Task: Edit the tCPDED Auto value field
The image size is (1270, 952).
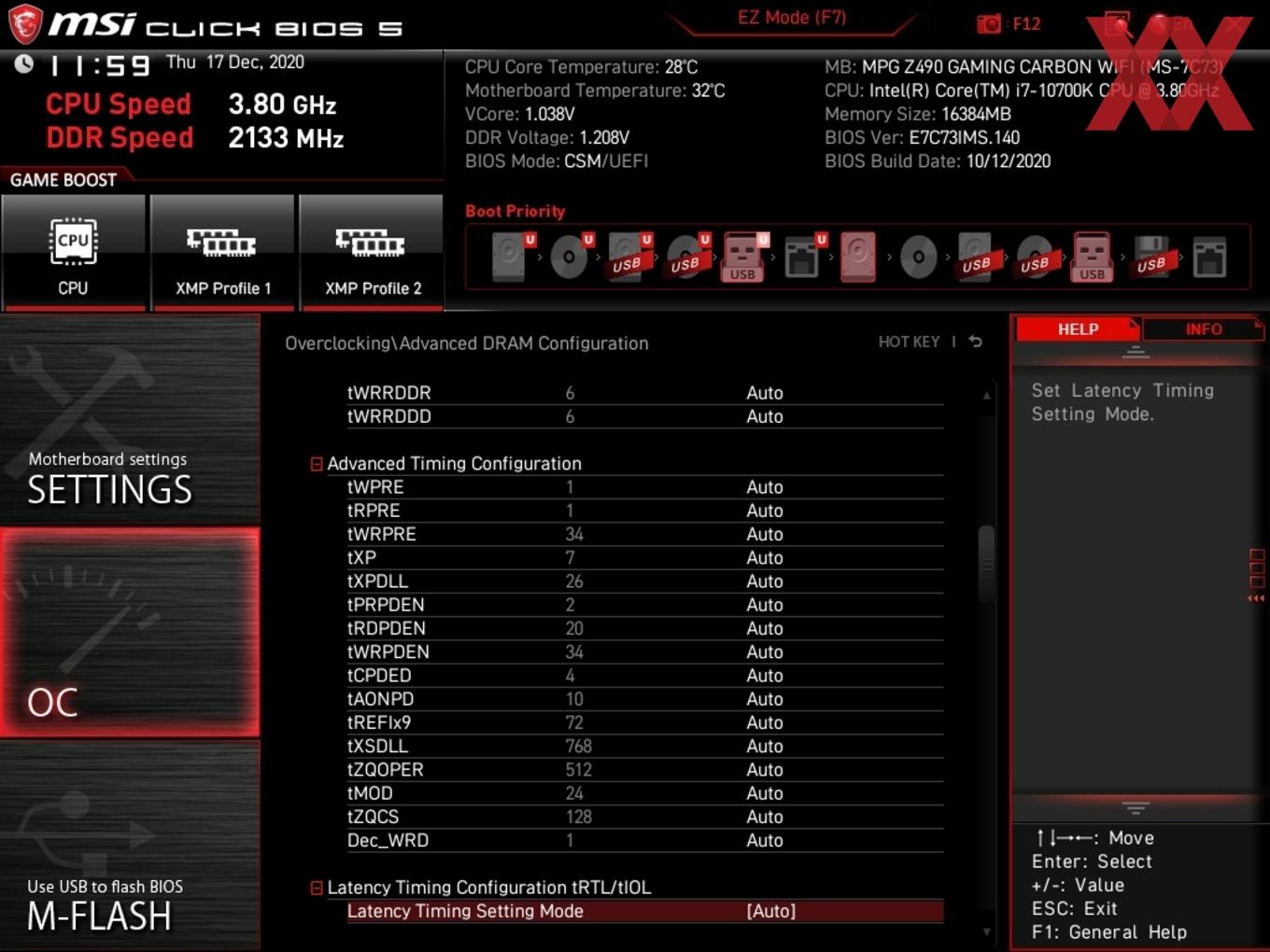Action: [765, 676]
